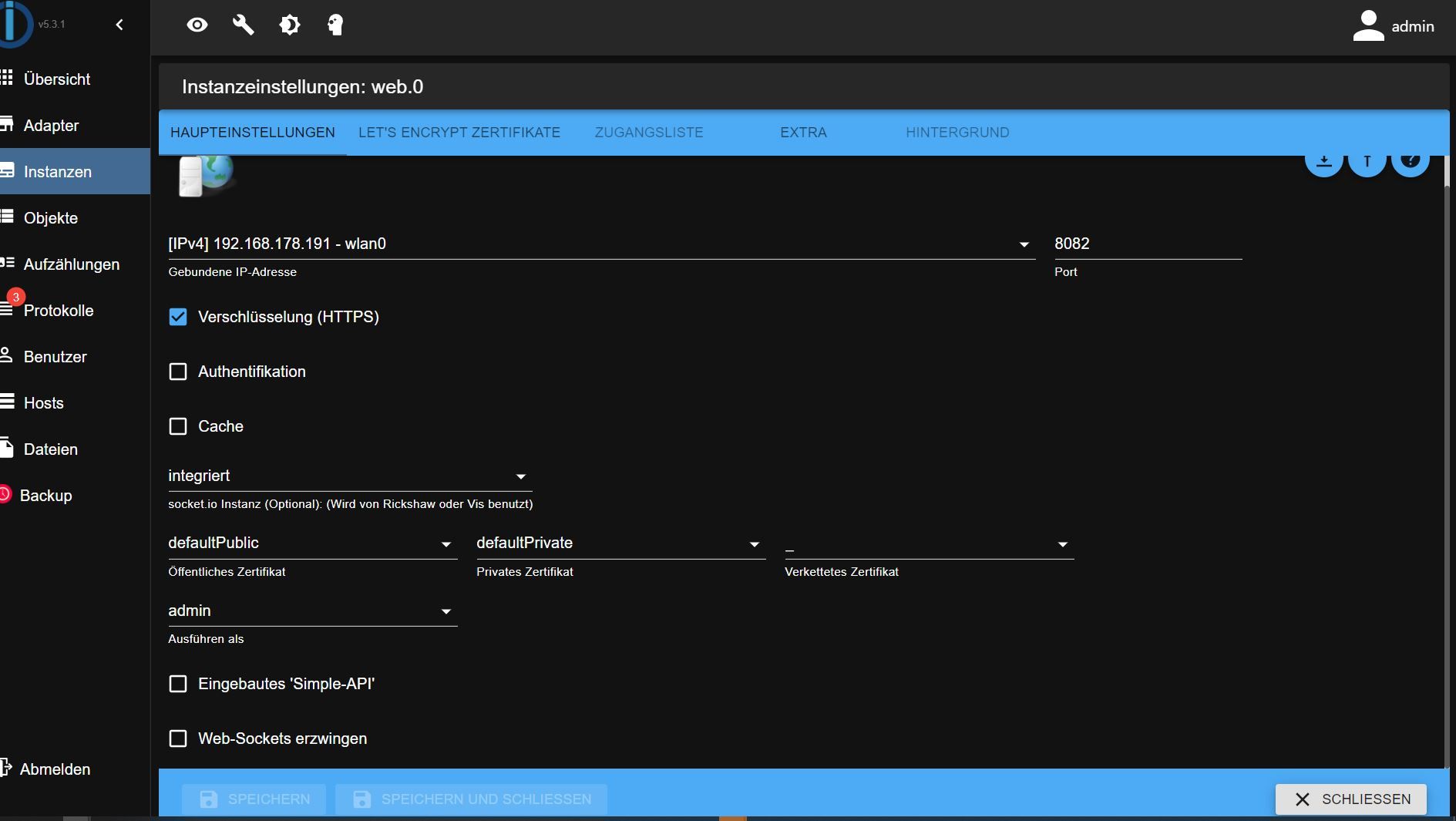The height and width of the screenshot is (821, 1456).
Task: Click the Port input field
Action: (x=1148, y=244)
